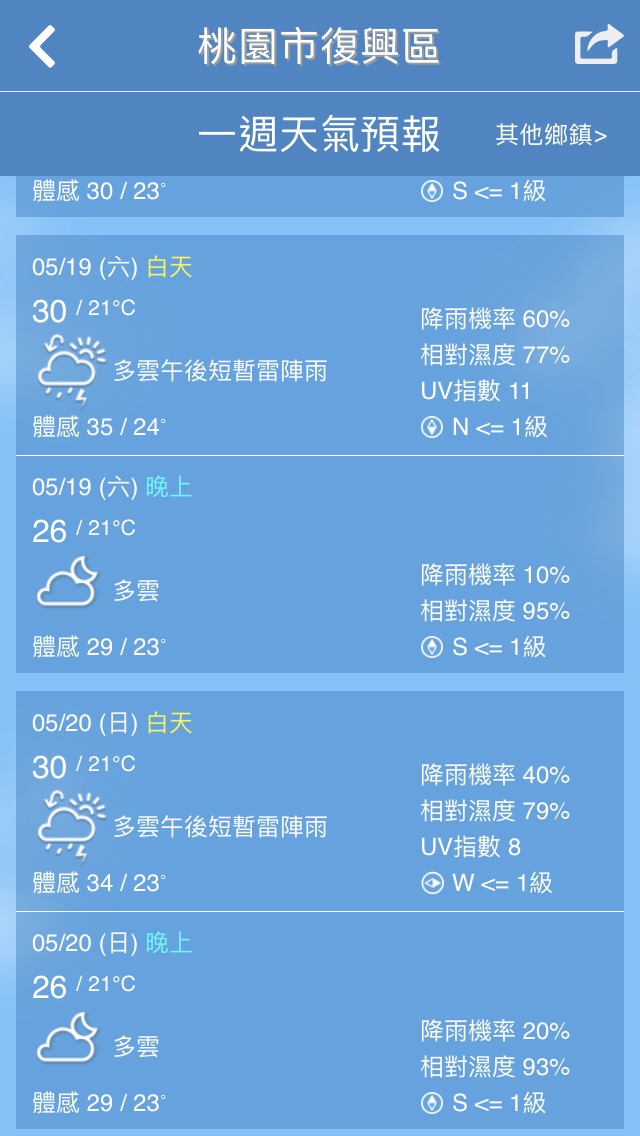This screenshot has width=640, height=1136.
Task: Select the 05/19 (六) 晚上 forecast header
Action: (x=112, y=487)
